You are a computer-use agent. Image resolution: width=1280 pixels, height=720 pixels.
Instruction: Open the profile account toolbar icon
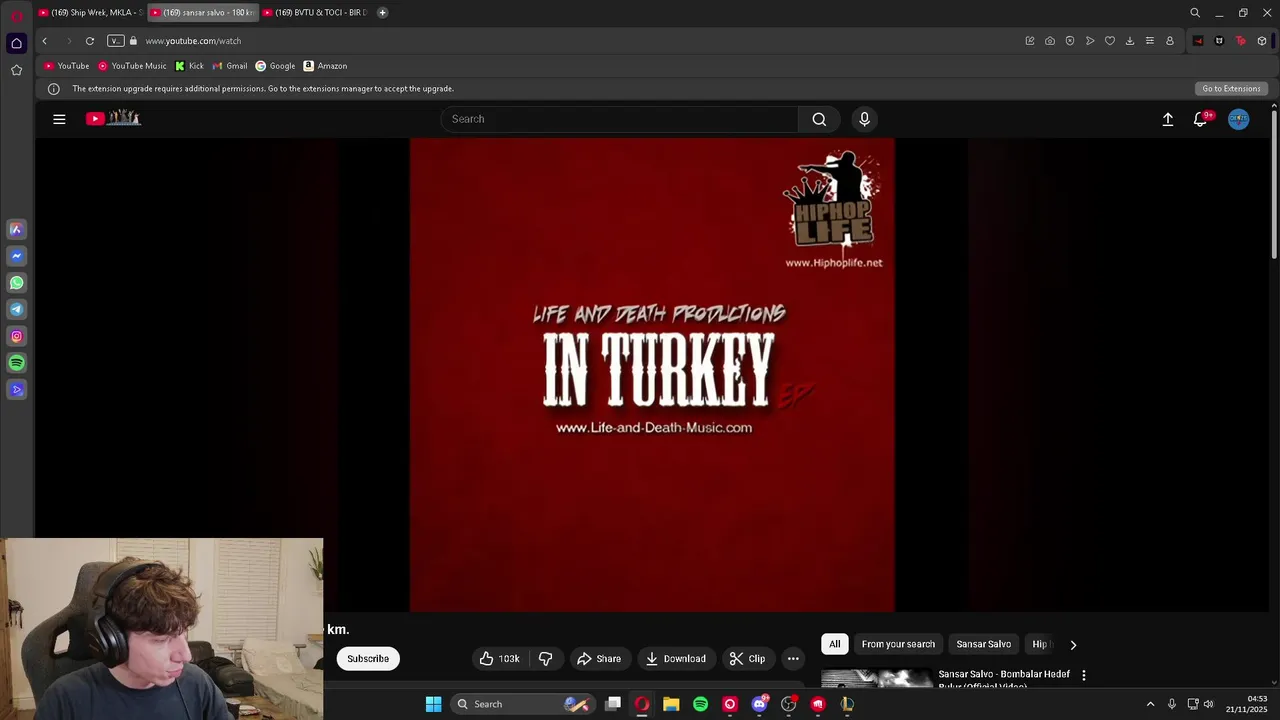1170,41
